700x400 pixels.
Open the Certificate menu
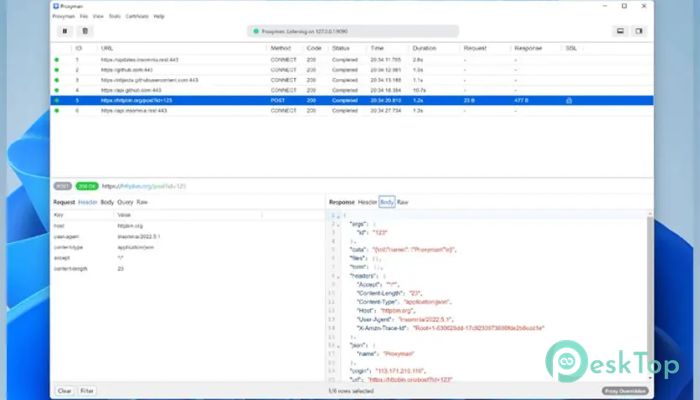tap(137, 17)
